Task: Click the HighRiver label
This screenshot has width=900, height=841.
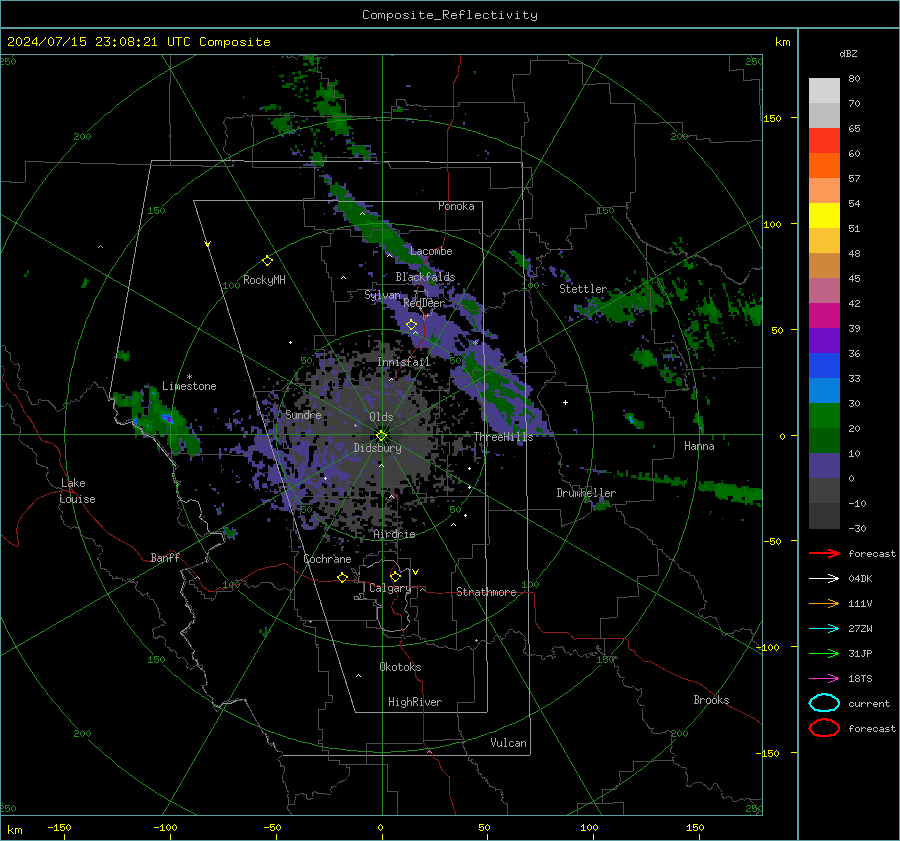Action: [415, 702]
